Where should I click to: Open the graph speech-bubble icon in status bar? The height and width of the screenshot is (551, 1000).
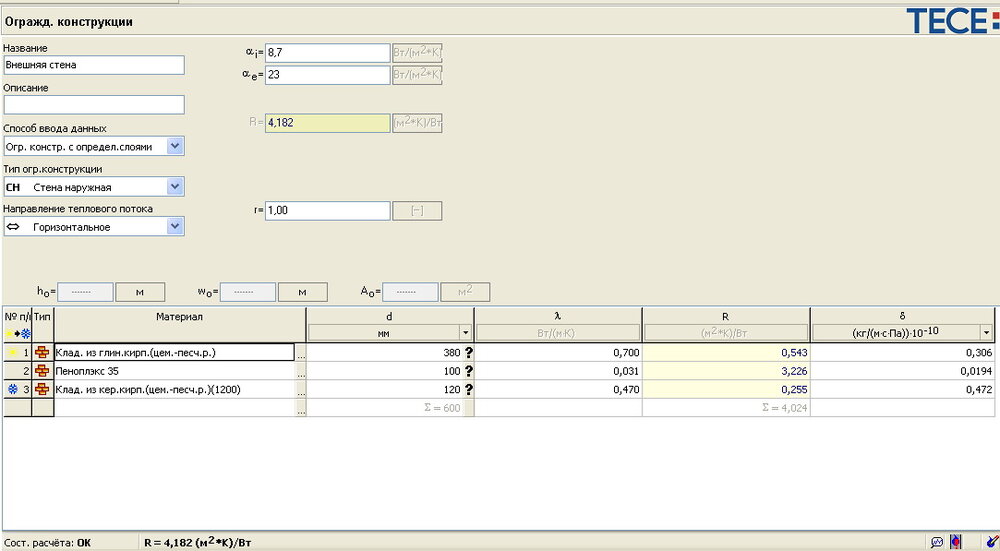[x=937, y=542]
